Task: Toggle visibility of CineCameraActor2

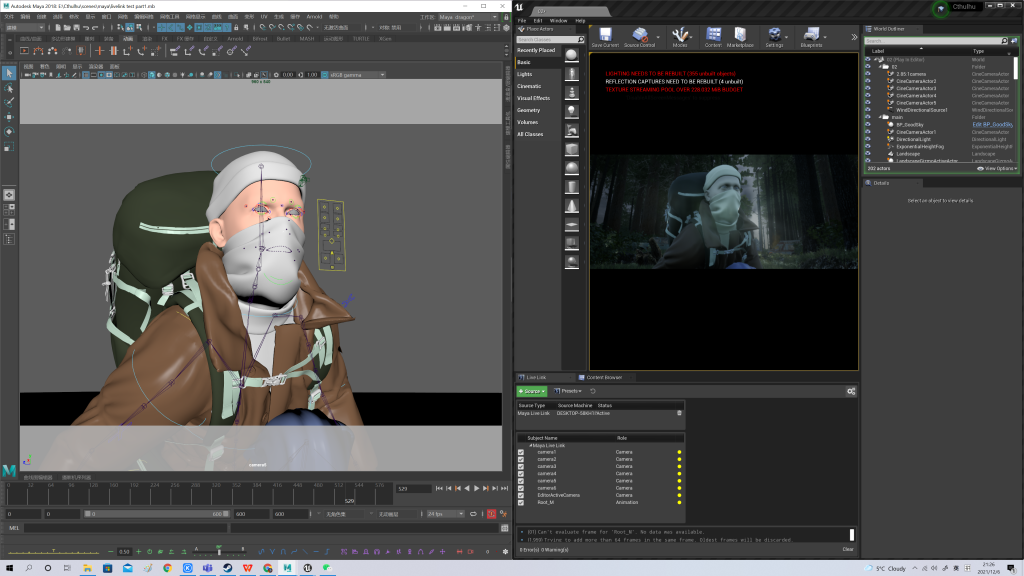Action: (x=868, y=81)
